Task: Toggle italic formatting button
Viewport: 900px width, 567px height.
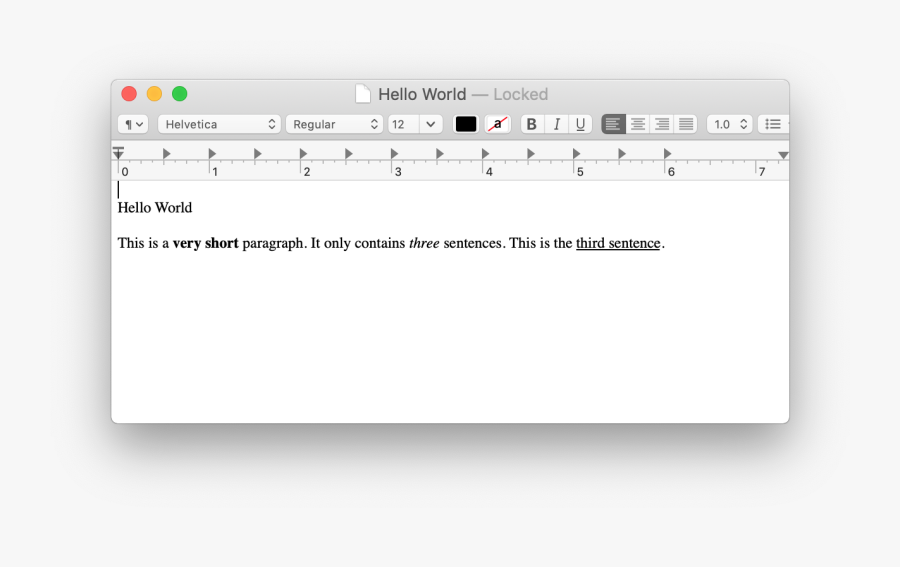Action: tap(556, 124)
